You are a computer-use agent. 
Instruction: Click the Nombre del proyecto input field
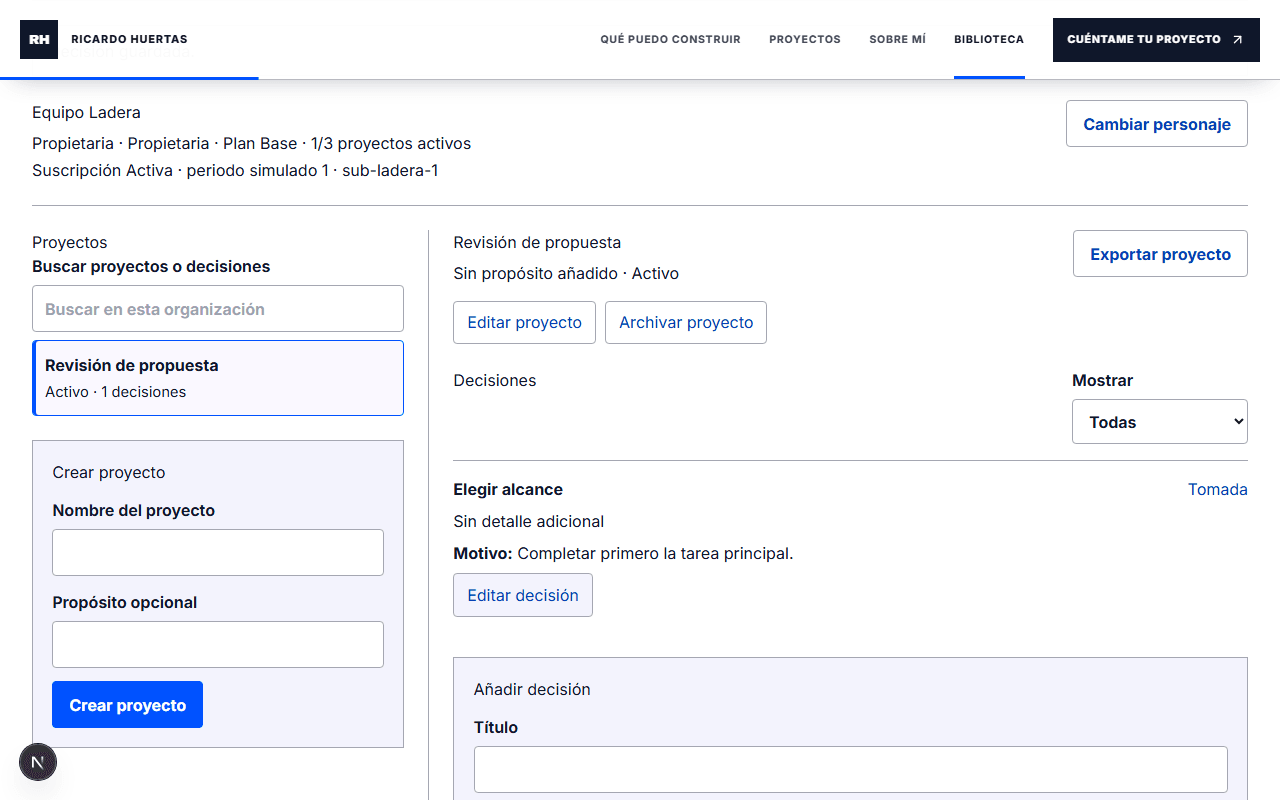coord(218,553)
